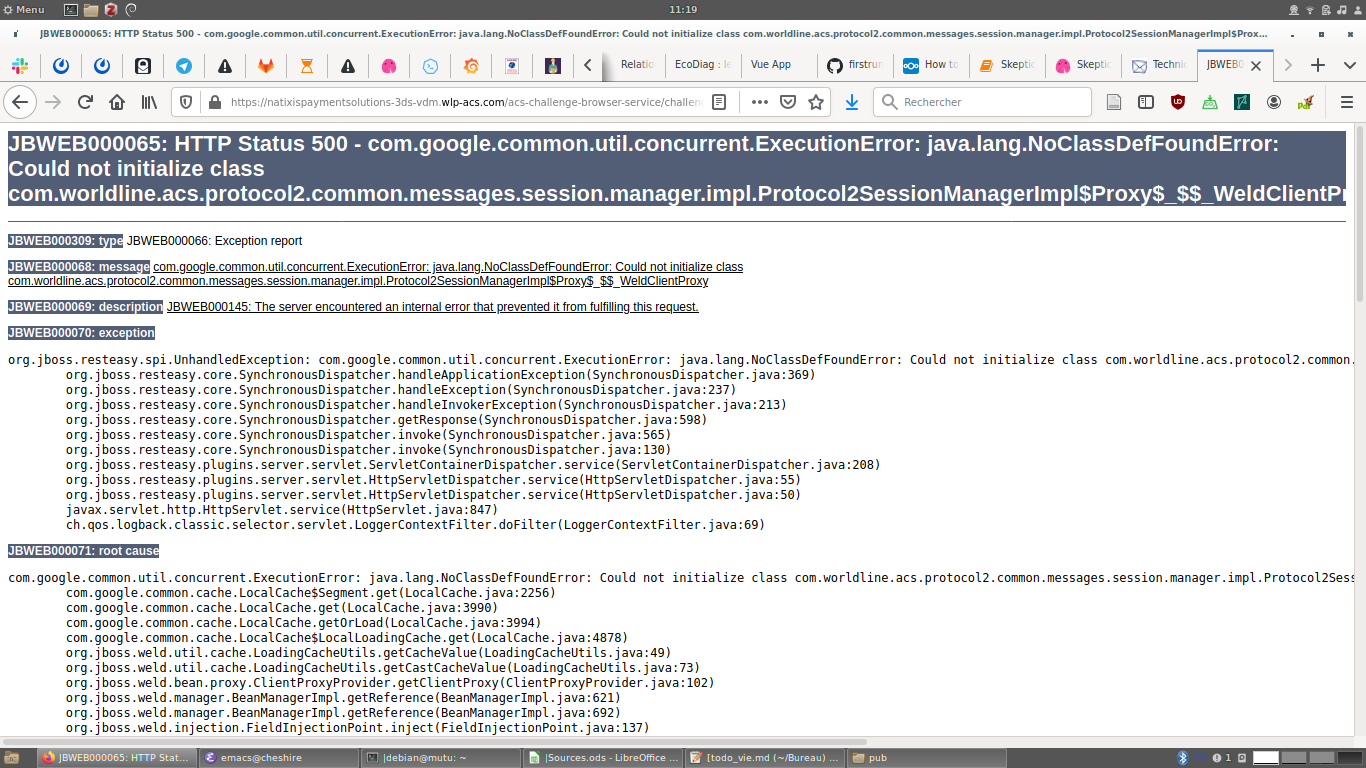Click the clock showing 11:19
1366x768 pixels.
[683, 9]
